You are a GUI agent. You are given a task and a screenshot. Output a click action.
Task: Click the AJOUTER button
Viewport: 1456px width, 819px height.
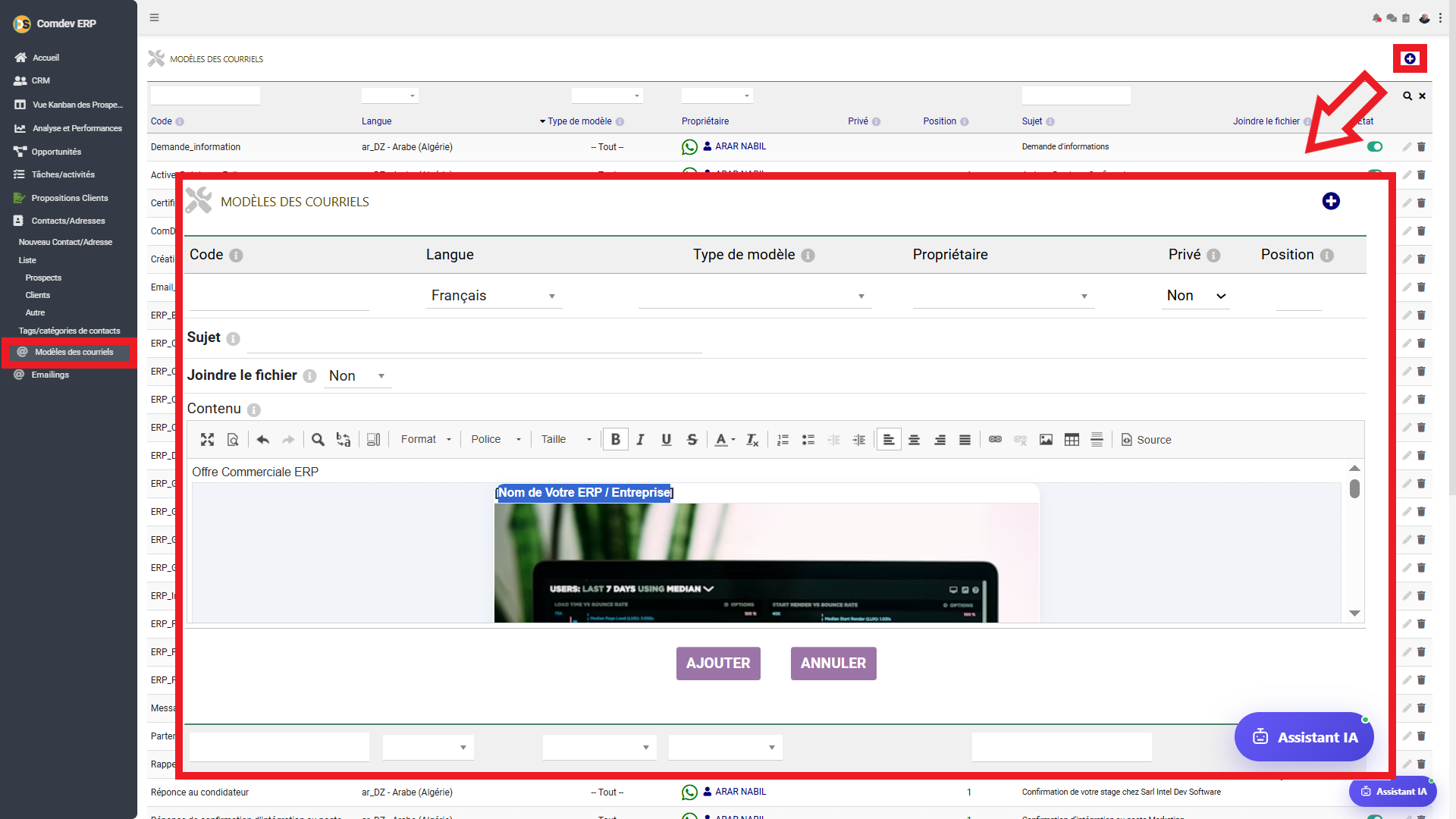(x=718, y=664)
